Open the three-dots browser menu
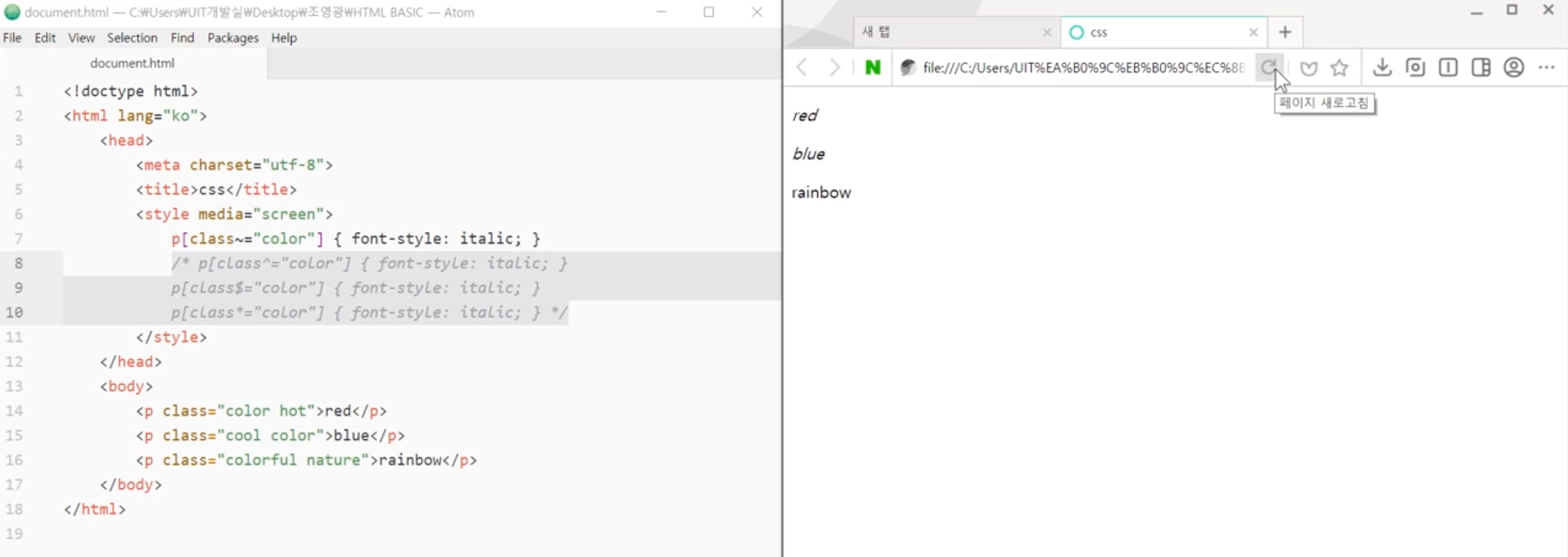 1546,67
